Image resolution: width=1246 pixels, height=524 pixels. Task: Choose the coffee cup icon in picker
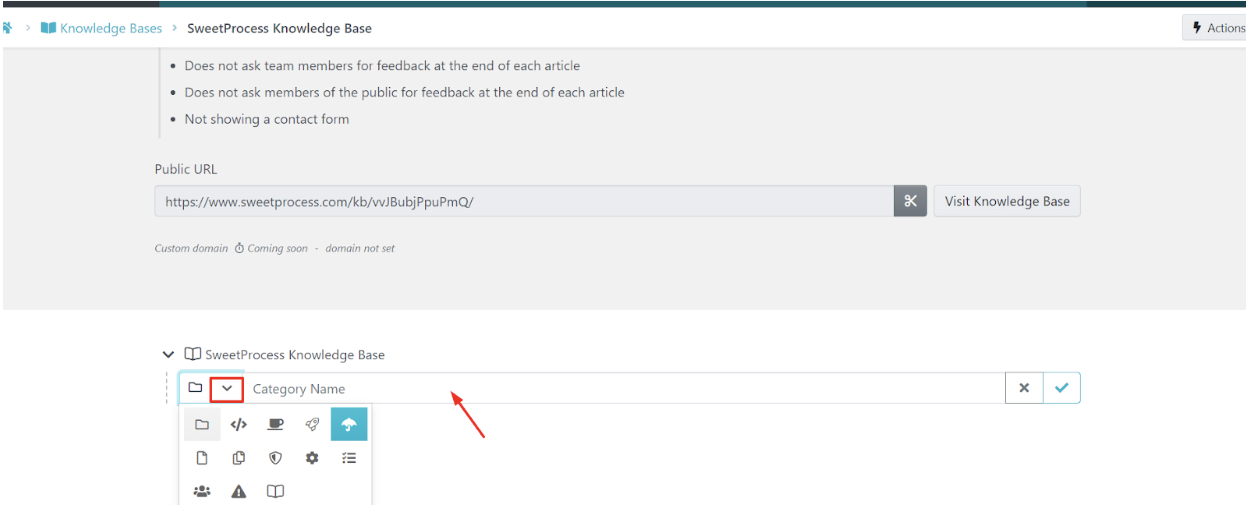pyautogui.click(x=275, y=424)
